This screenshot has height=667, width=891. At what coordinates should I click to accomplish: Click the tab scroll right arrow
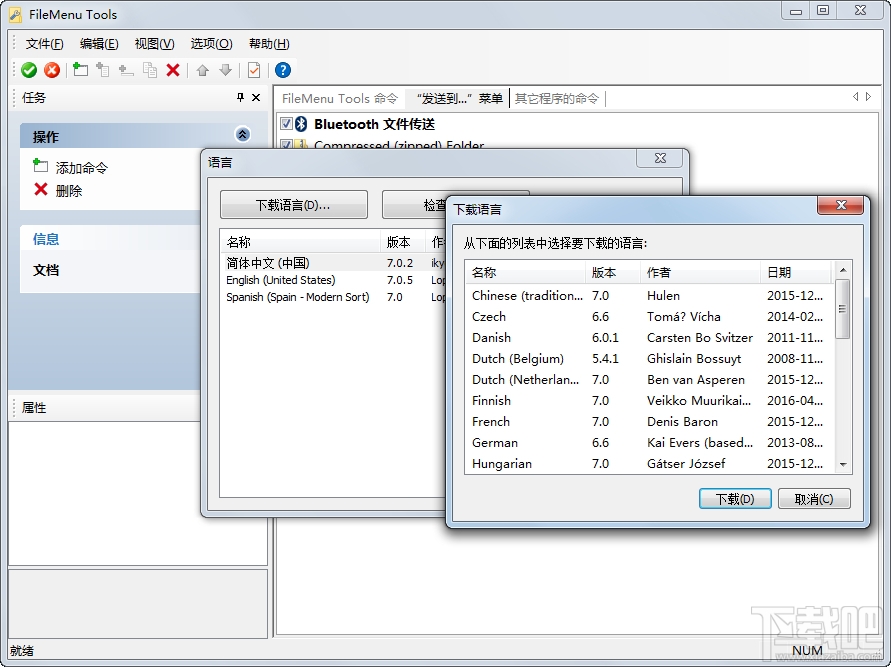point(868,97)
